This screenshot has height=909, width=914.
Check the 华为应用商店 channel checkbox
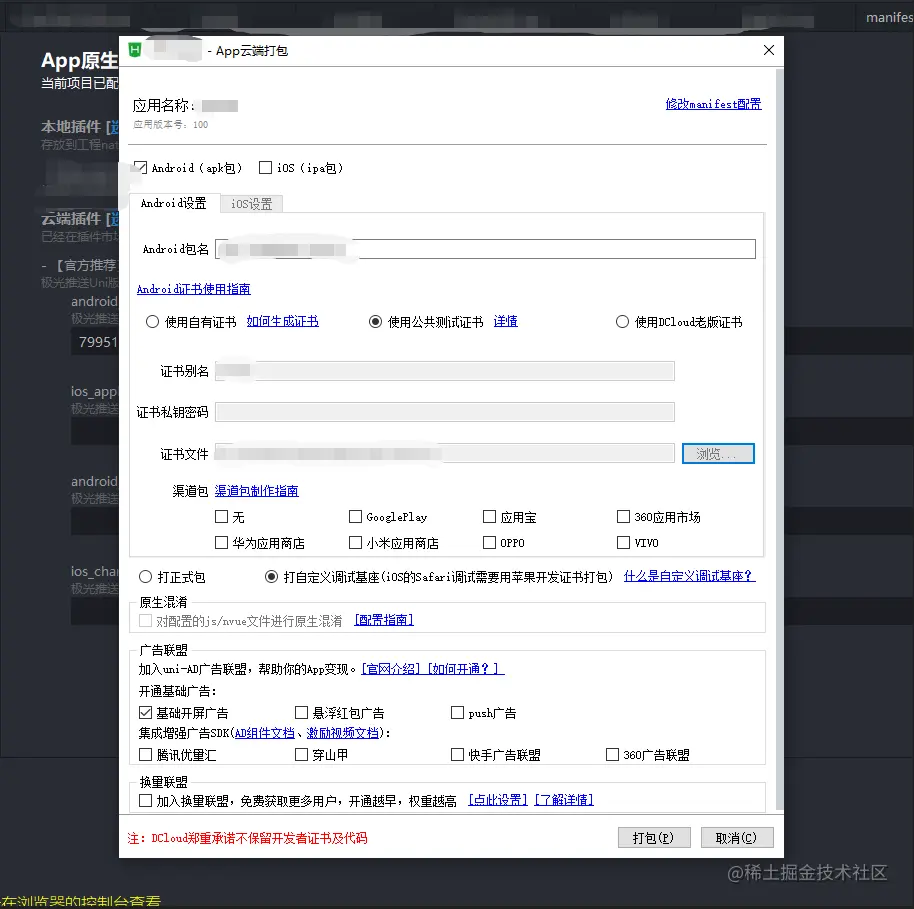coord(222,543)
